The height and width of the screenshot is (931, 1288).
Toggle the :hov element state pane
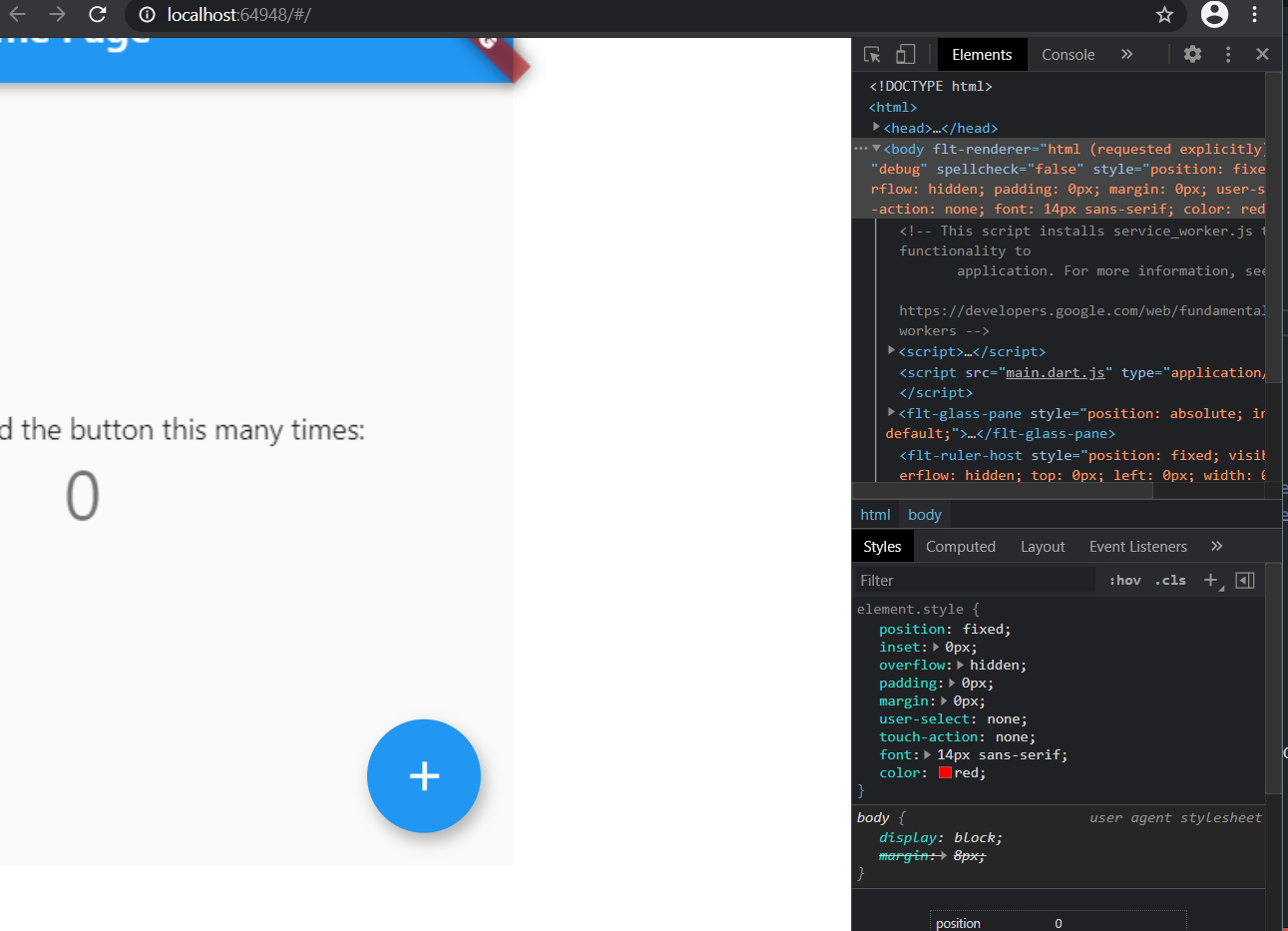pyautogui.click(x=1124, y=580)
